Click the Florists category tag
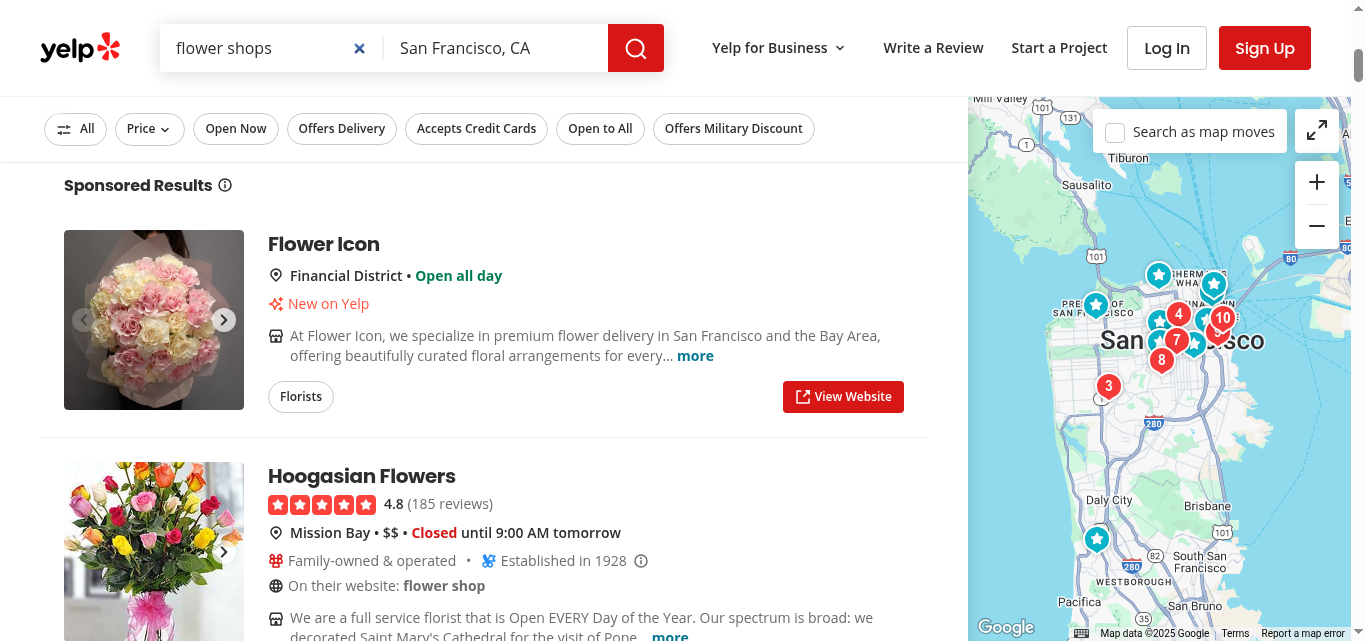Image resolution: width=1366 pixels, height=641 pixels. click(301, 397)
